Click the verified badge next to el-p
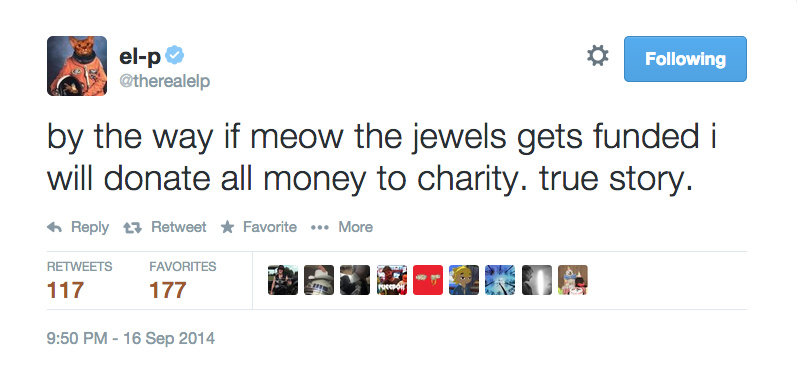 click(x=175, y=56)
